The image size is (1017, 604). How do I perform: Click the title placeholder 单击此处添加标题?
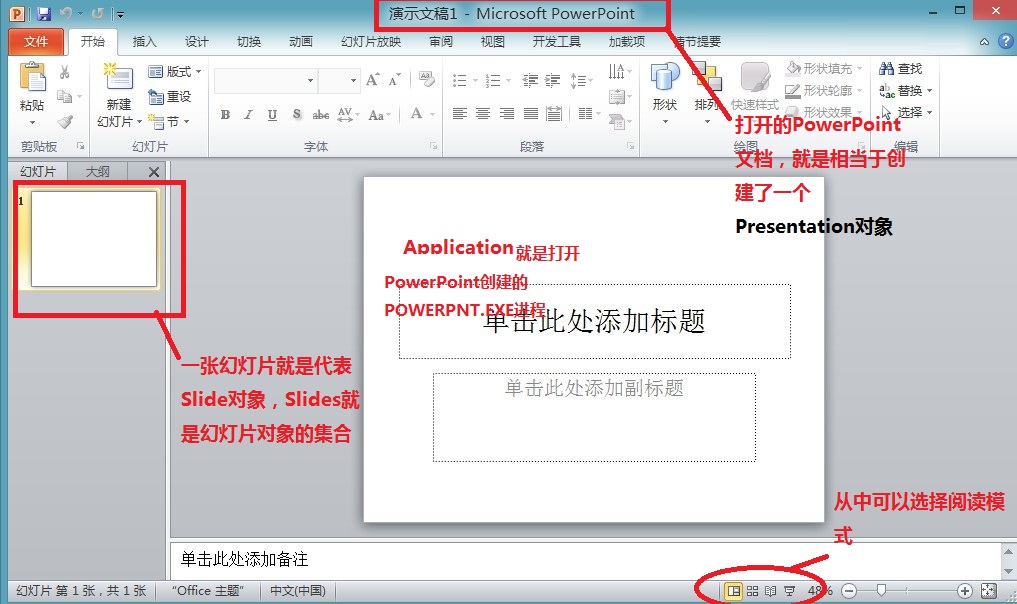pos(595,321)
